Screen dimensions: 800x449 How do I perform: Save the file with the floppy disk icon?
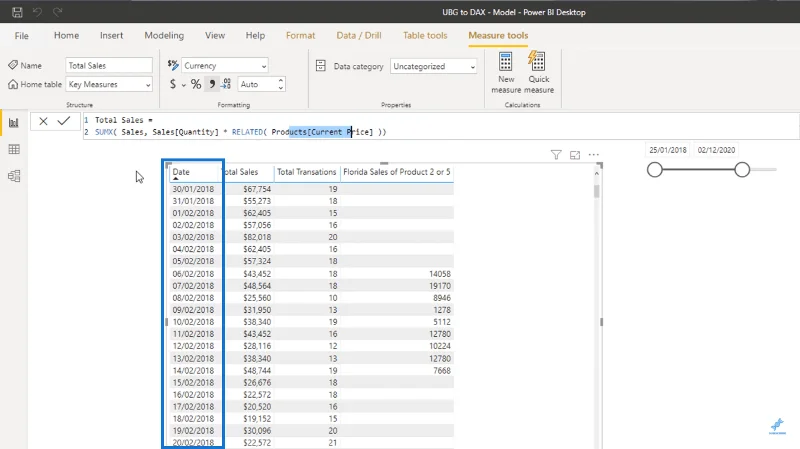point(17,12)
